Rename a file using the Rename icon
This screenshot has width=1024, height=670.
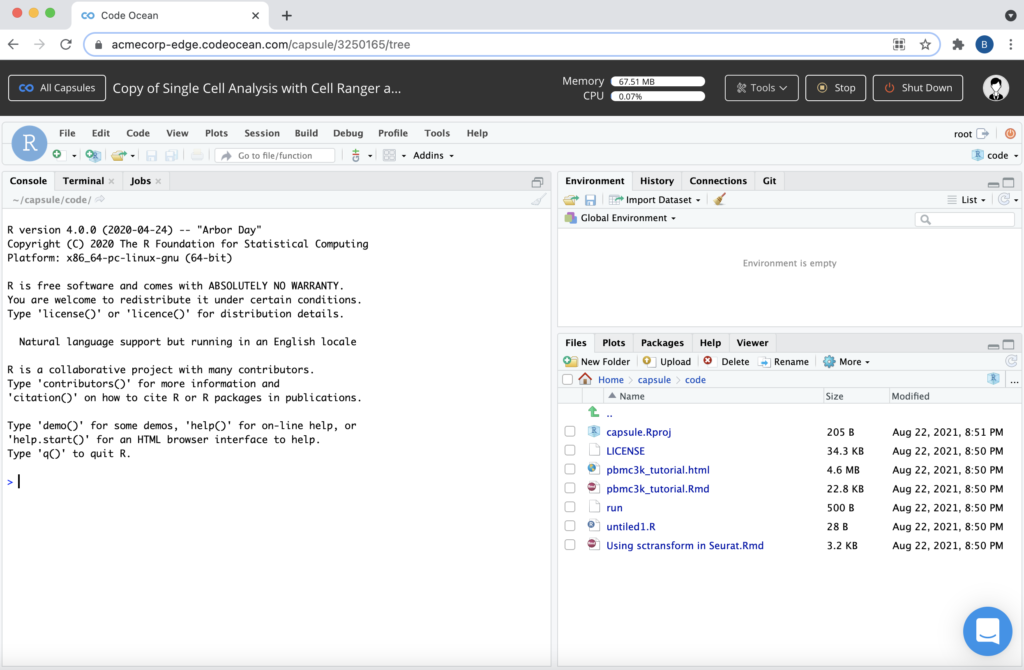click(x=767, y=361)
